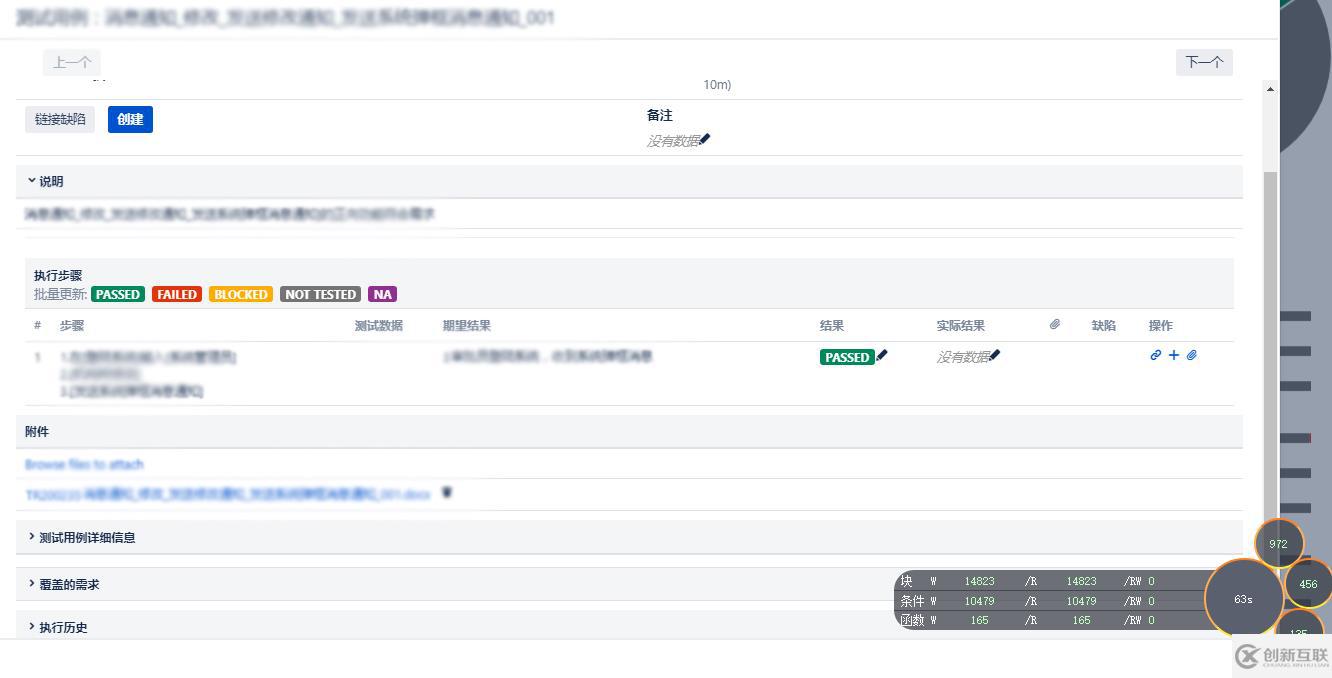Go to next test case via 下一个
This screenshot has height=678, width=1332.
[1204, 62]
